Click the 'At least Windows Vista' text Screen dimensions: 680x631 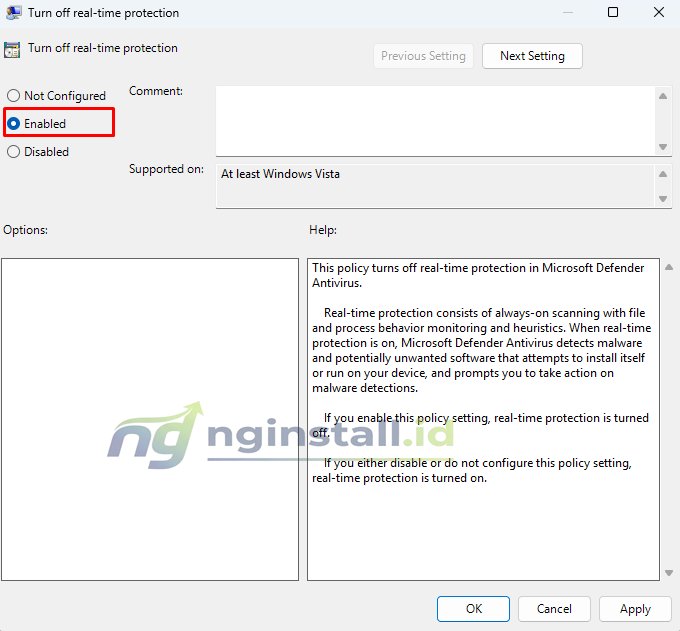[x=280, y=174]
